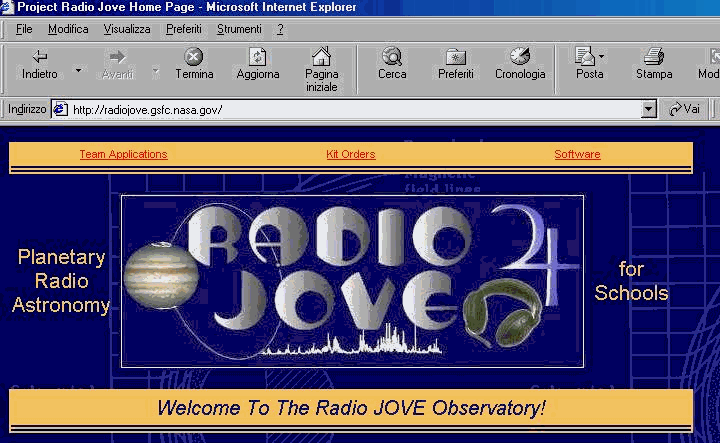
Task: Click into the Indirizzo URL field
Action: (350, 109)
